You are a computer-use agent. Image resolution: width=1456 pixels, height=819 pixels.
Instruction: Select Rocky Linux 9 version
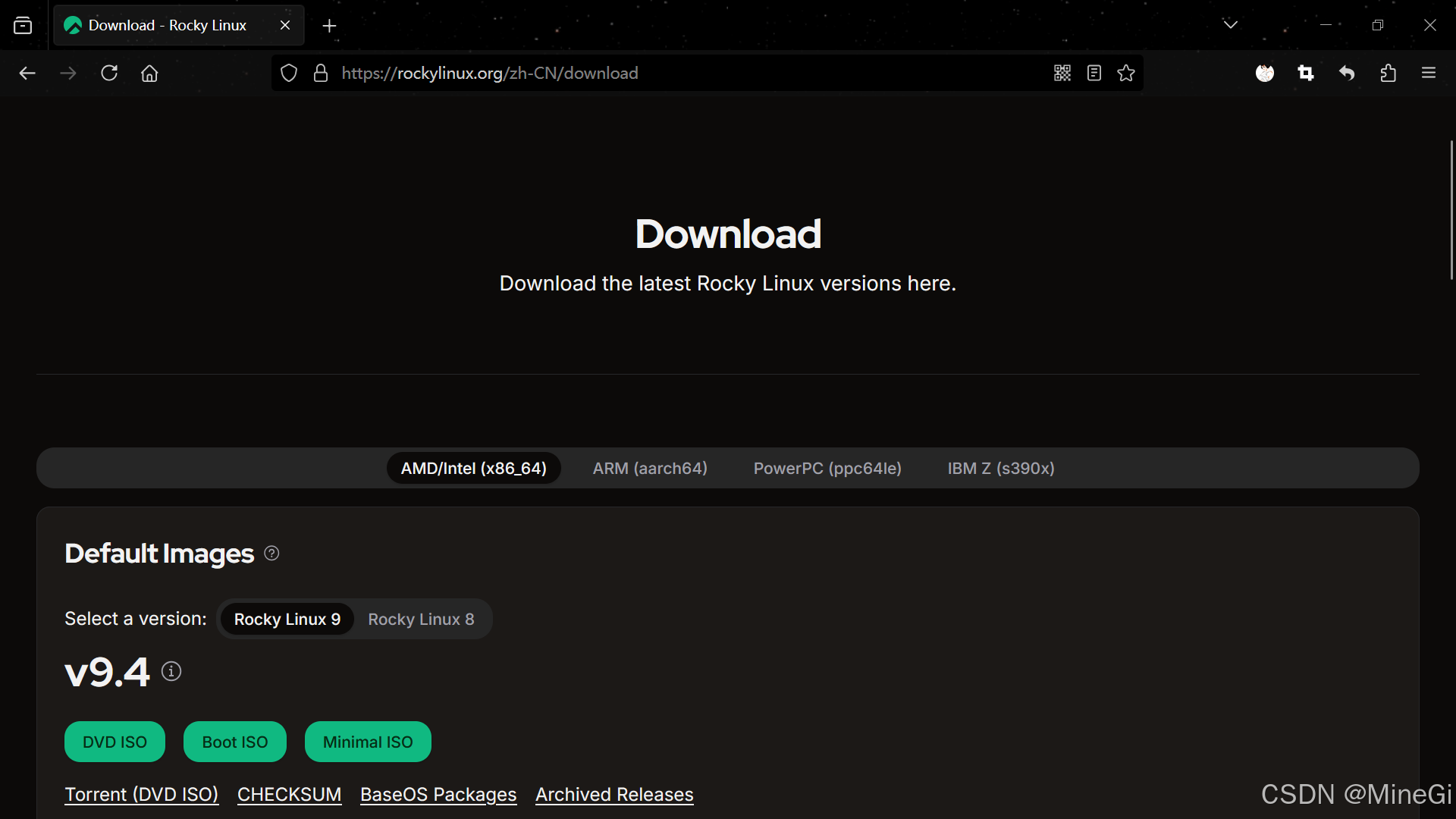pyautogui.click(x=287, y=619)
